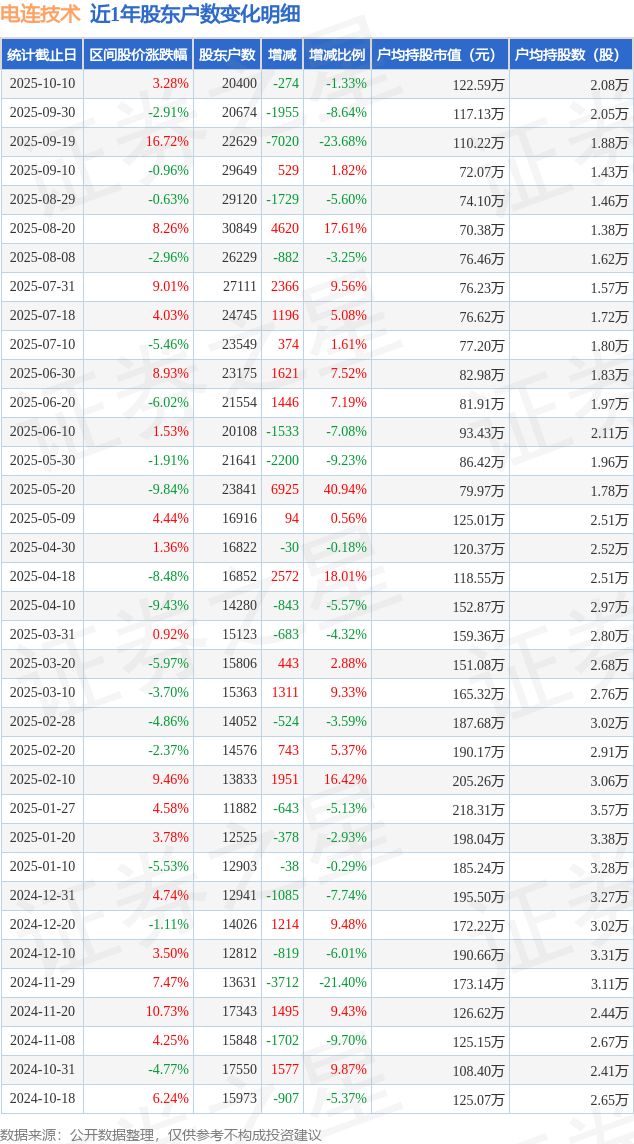The height and width of the screenshot is (1144, 634).
Task: Click the 股东户数 column header
Action: tap(227, 55)
